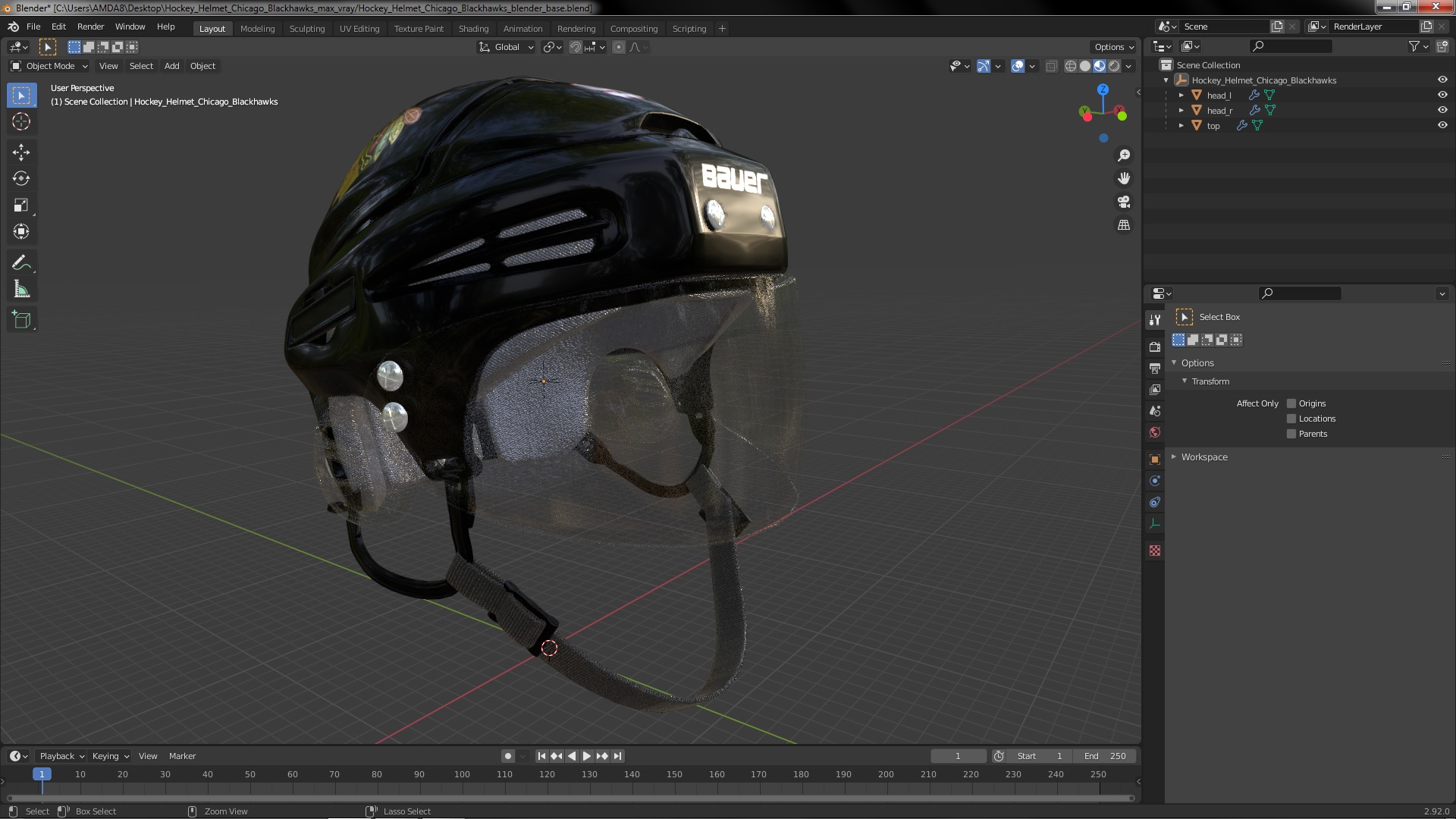Toggle snapping magnet
Screen dimensions: 1456x819
click(x=576, y=47)
